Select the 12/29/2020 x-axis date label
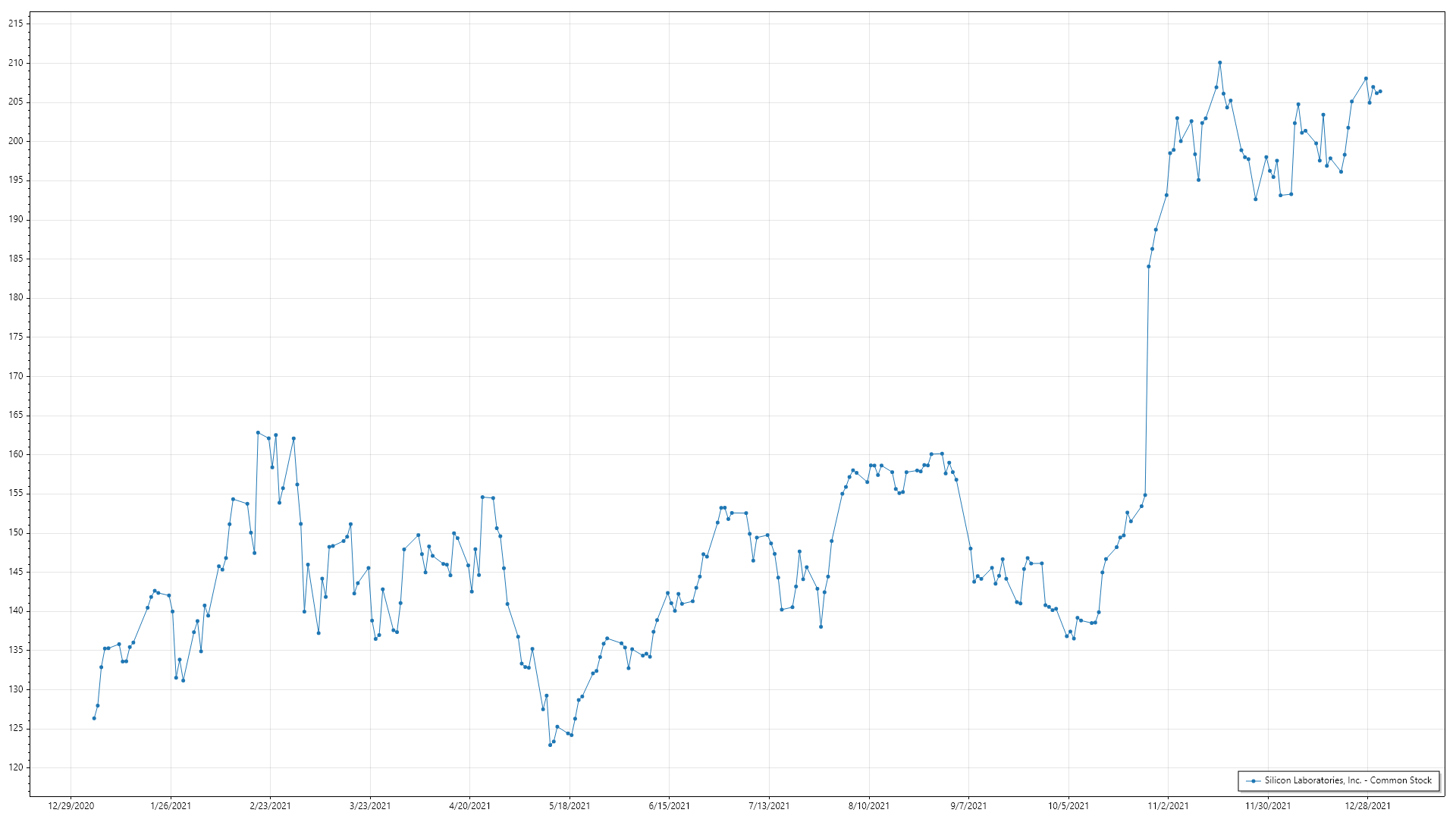Image resolution: width=1456 pixels, height=819 pixels. coord(71,805)
